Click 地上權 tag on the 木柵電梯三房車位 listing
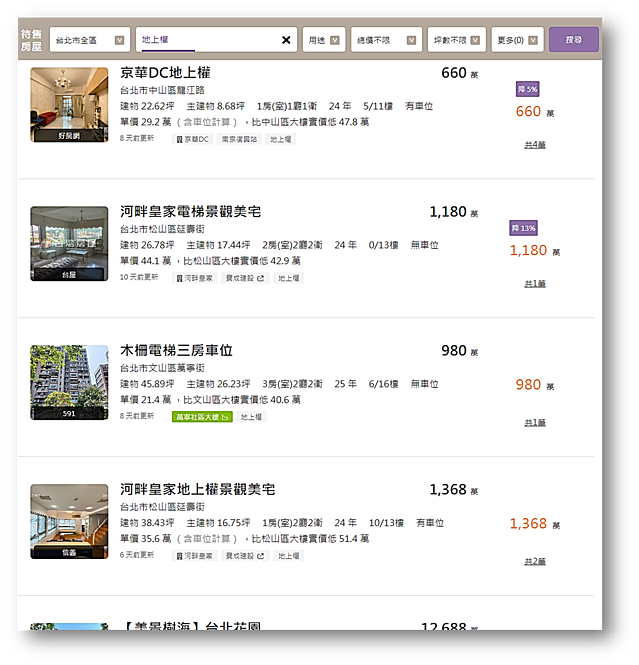 (251, 417)
